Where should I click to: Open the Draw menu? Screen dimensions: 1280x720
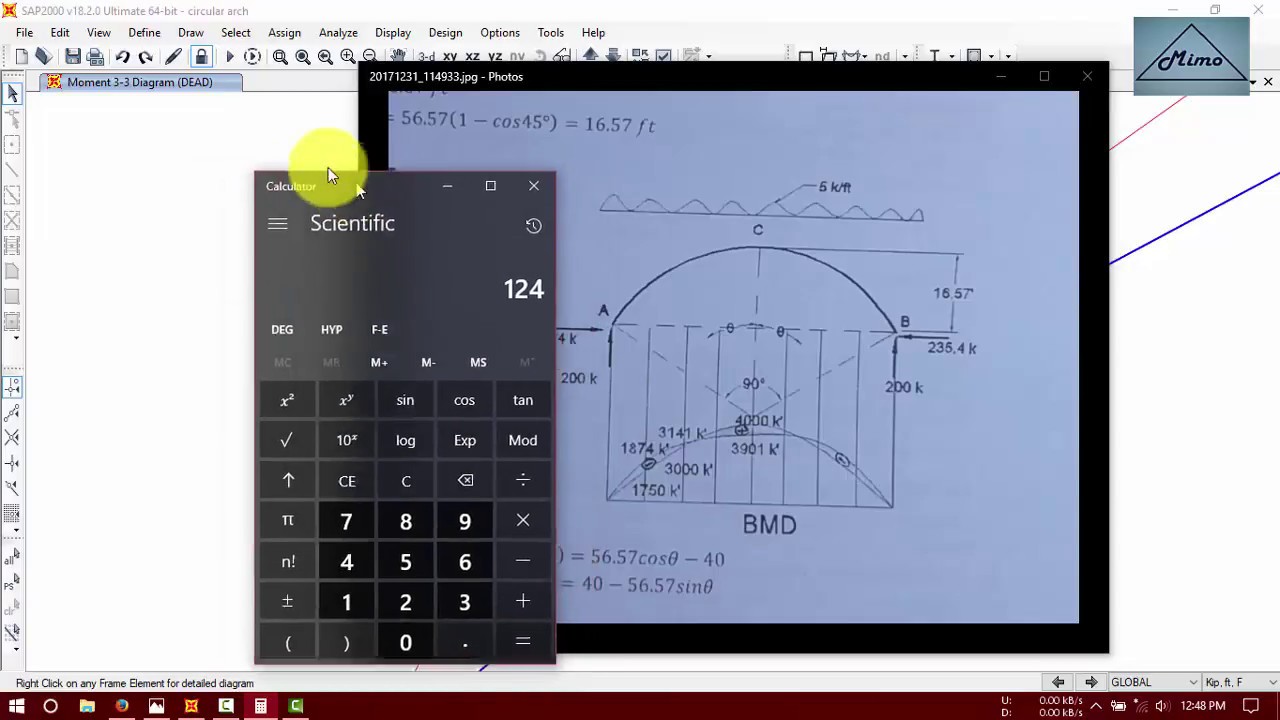pos(191,32)
